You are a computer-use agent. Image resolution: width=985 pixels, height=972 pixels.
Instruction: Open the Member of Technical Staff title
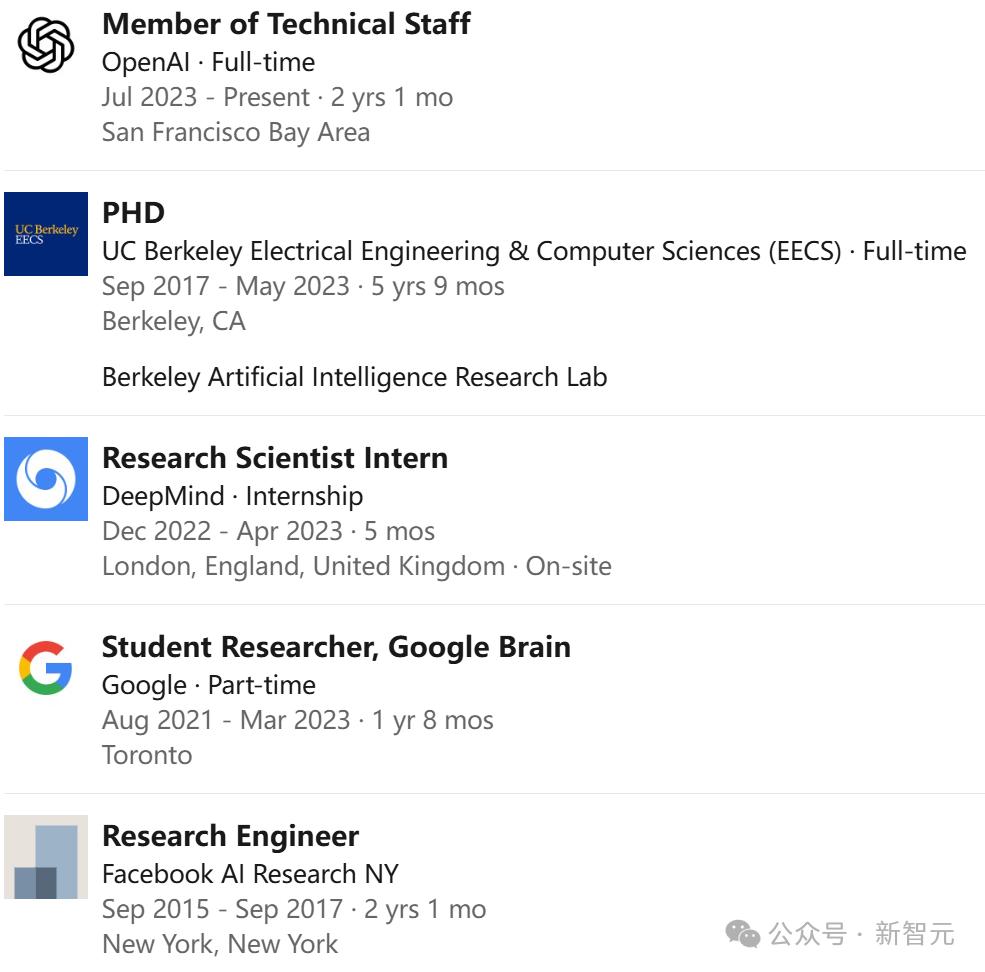coord(286,24)
